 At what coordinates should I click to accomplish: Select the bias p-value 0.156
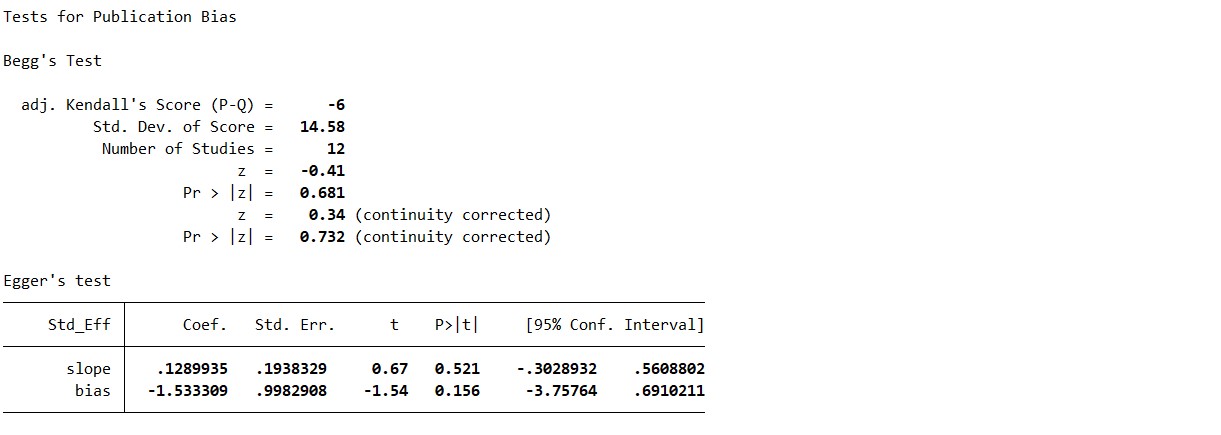point(457,391)
